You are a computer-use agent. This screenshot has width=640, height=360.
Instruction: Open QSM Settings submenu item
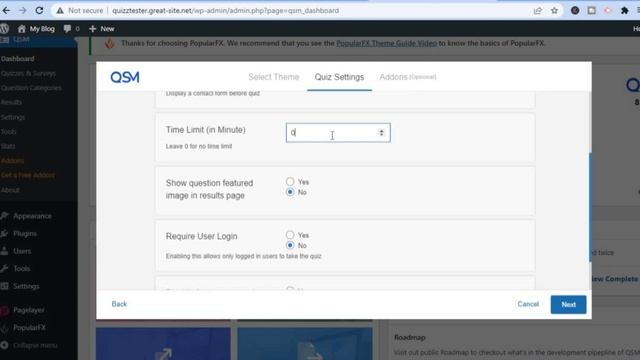[x=13, y=117]
